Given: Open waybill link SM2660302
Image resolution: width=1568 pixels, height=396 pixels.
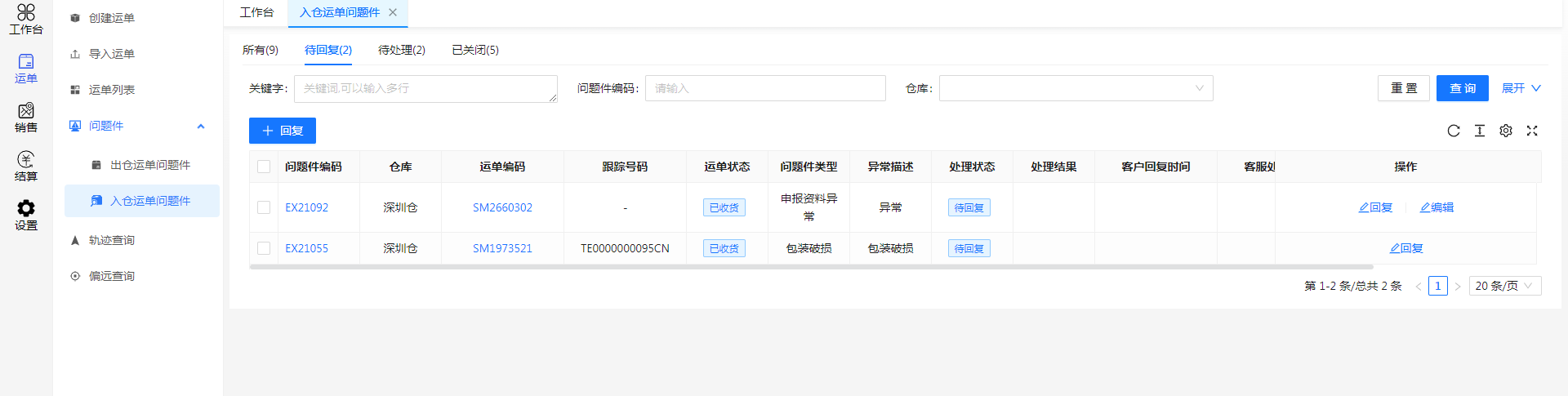Looking at the screenshot, I should pos(502,207).
